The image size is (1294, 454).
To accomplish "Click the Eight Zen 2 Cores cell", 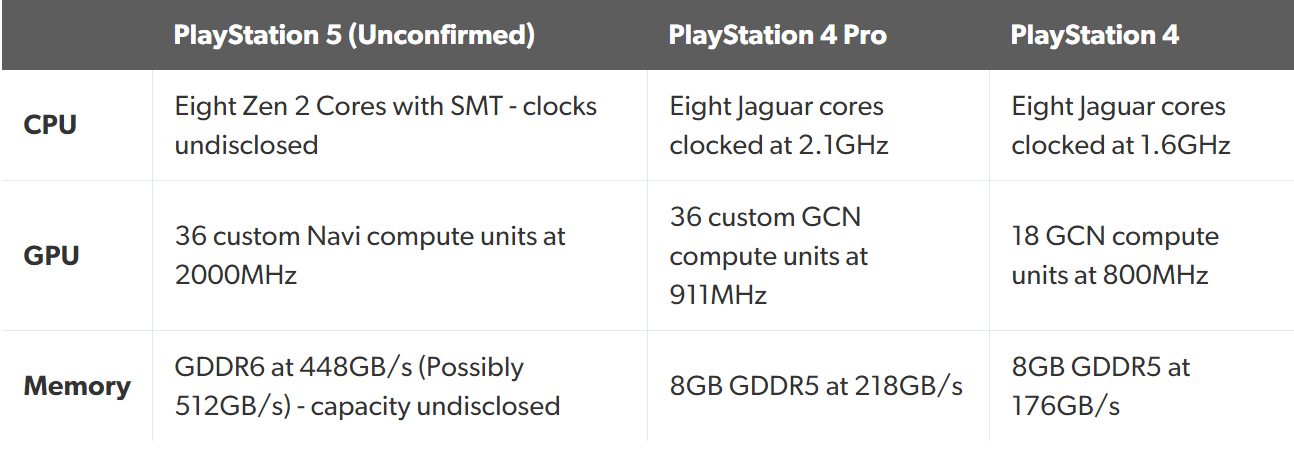I will click(385, 126).
